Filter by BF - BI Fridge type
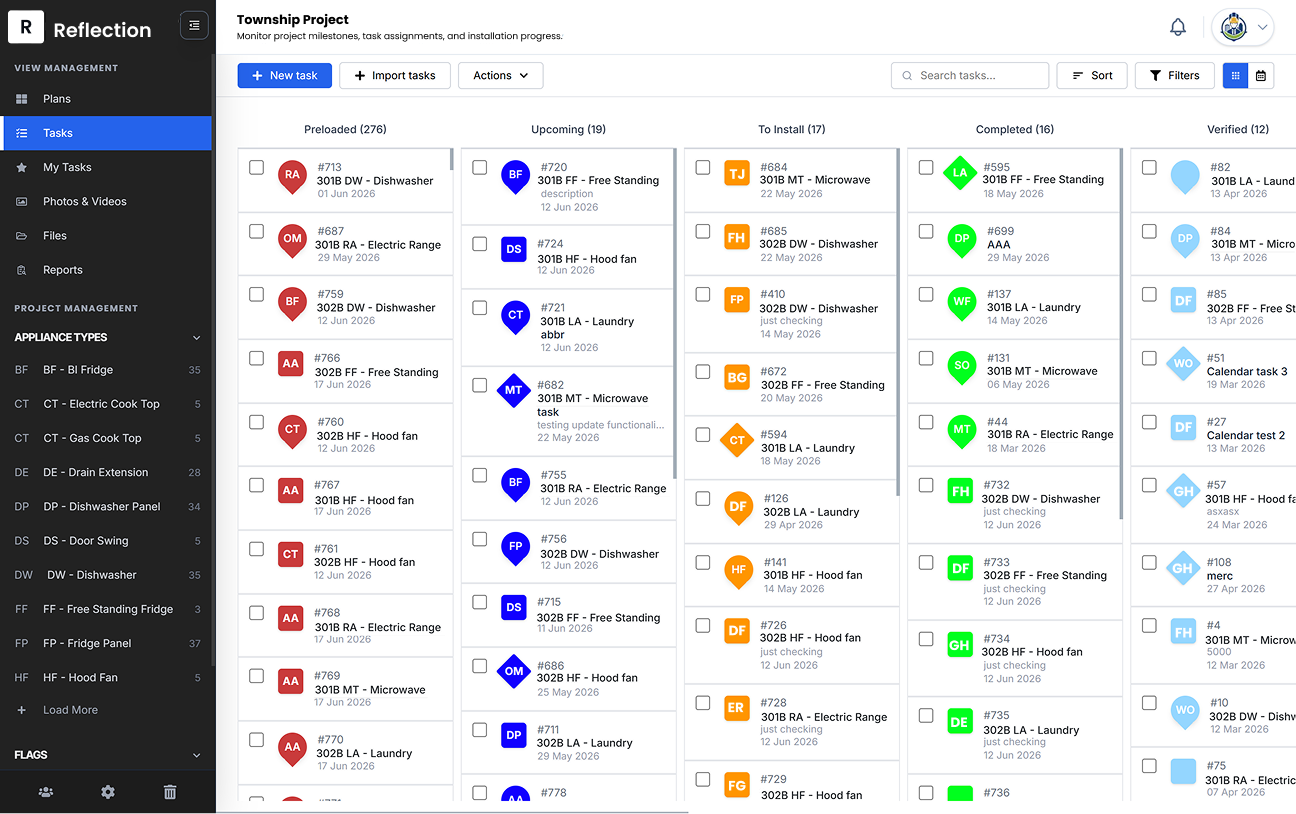 tap(106, 370)
